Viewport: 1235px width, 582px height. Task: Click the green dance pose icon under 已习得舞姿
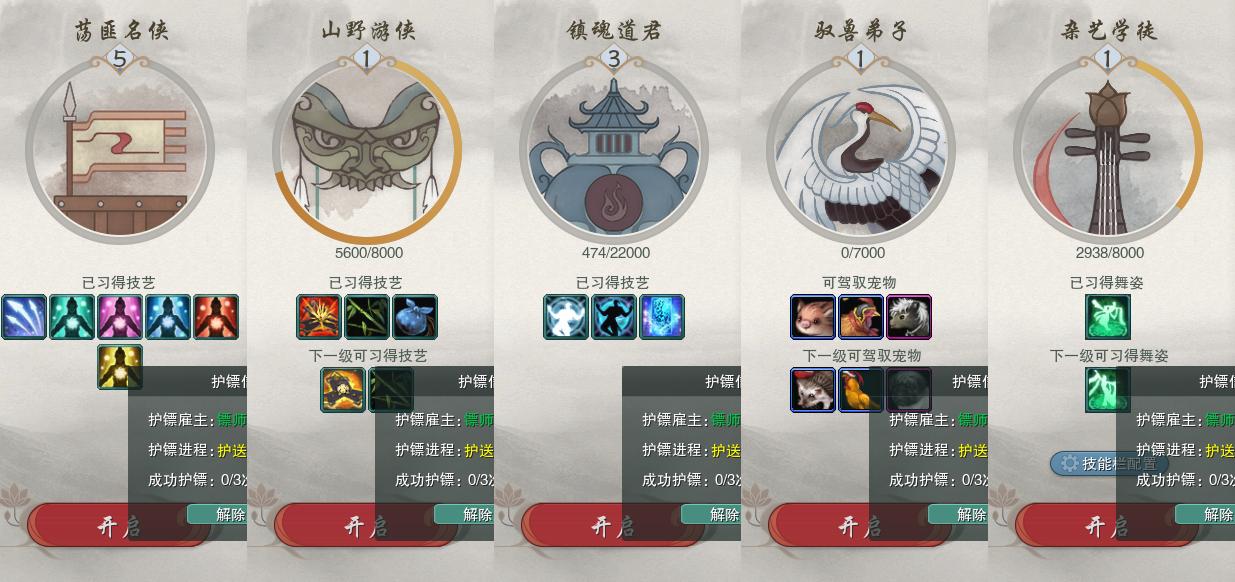(x=1108, y=316)
